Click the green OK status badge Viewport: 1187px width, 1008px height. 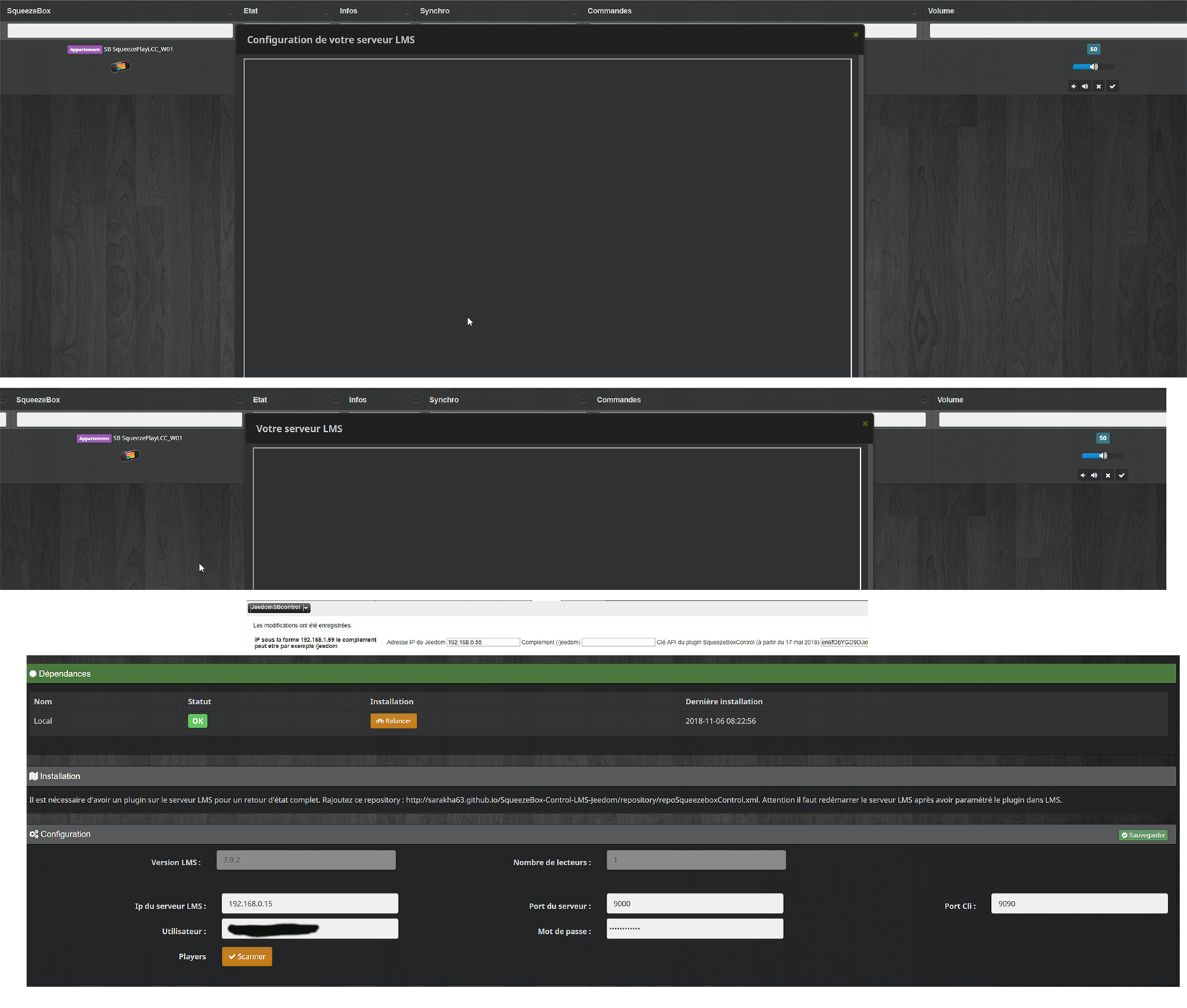(x=197, y=721)
